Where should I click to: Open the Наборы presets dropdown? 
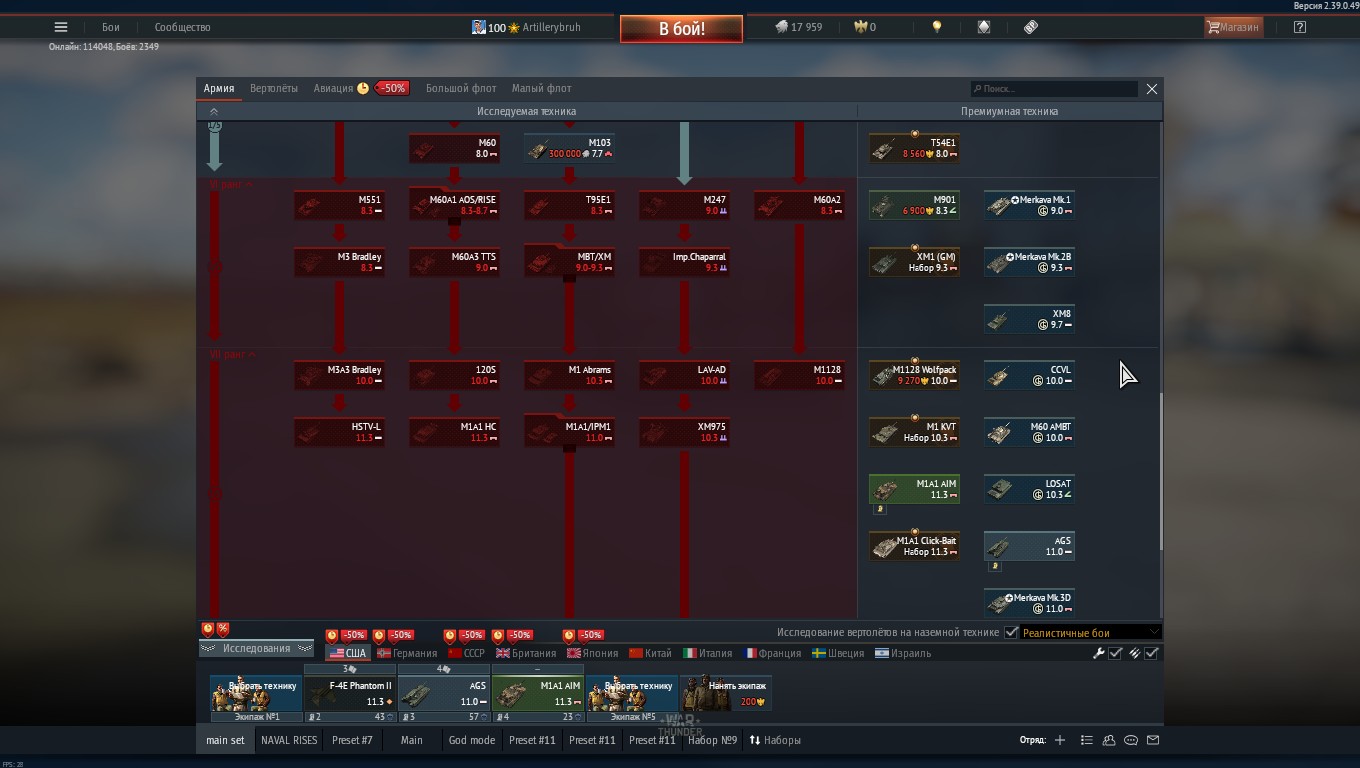coord(775,740)
